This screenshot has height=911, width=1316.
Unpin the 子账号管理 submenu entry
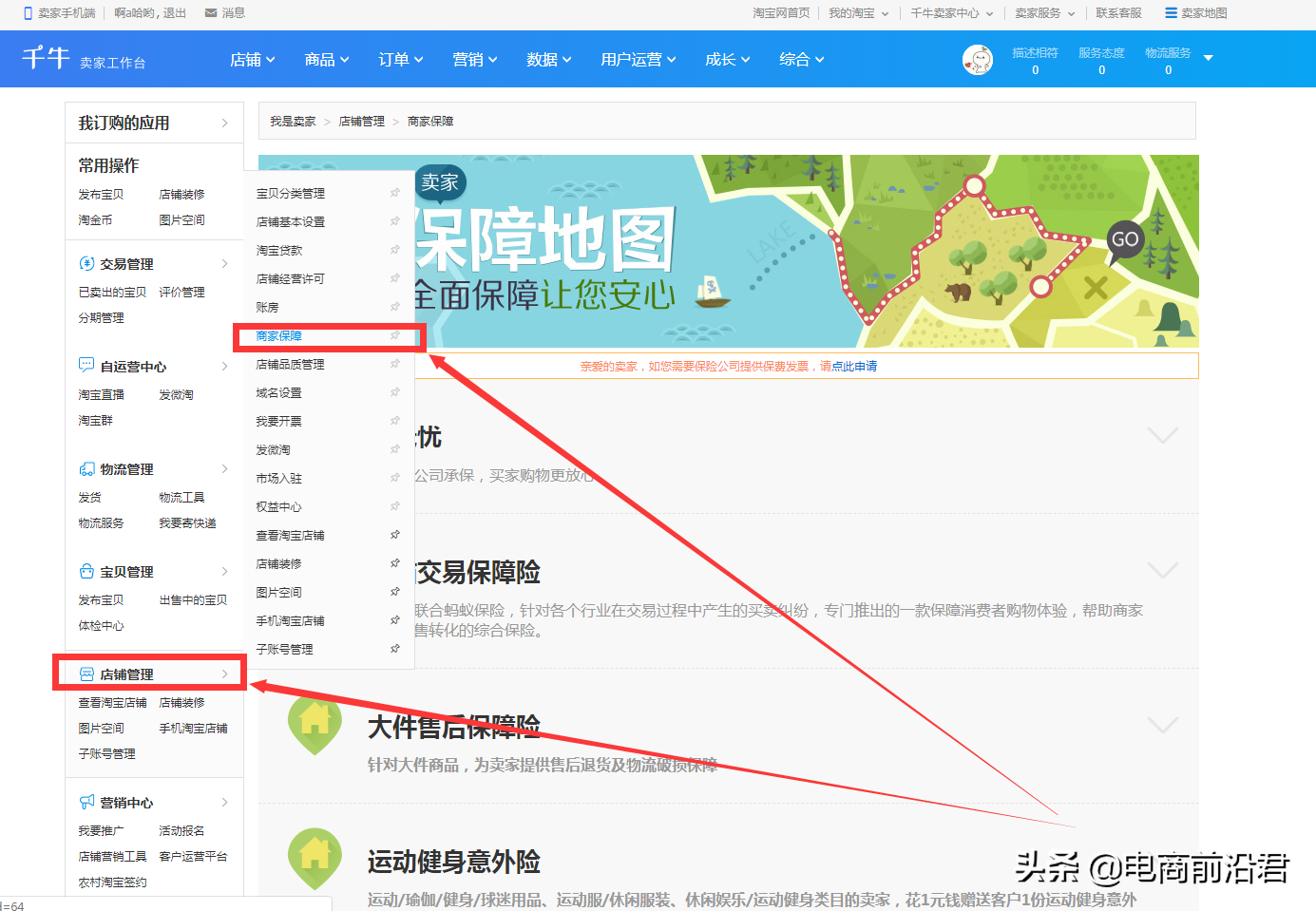394,649
